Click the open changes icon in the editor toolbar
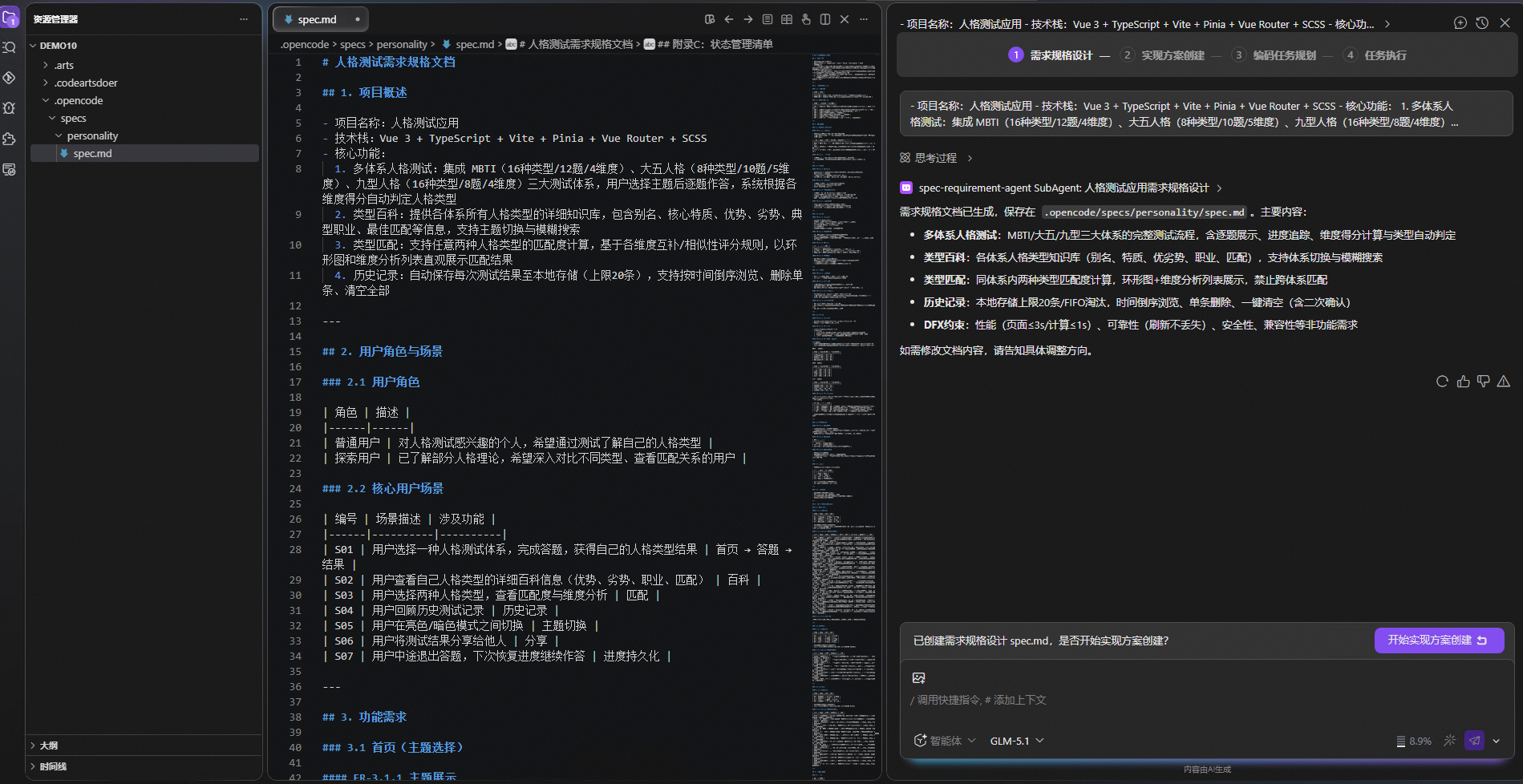Viewport: 1523px width, 784px height. pyautogui.click(x=710, y=19)
